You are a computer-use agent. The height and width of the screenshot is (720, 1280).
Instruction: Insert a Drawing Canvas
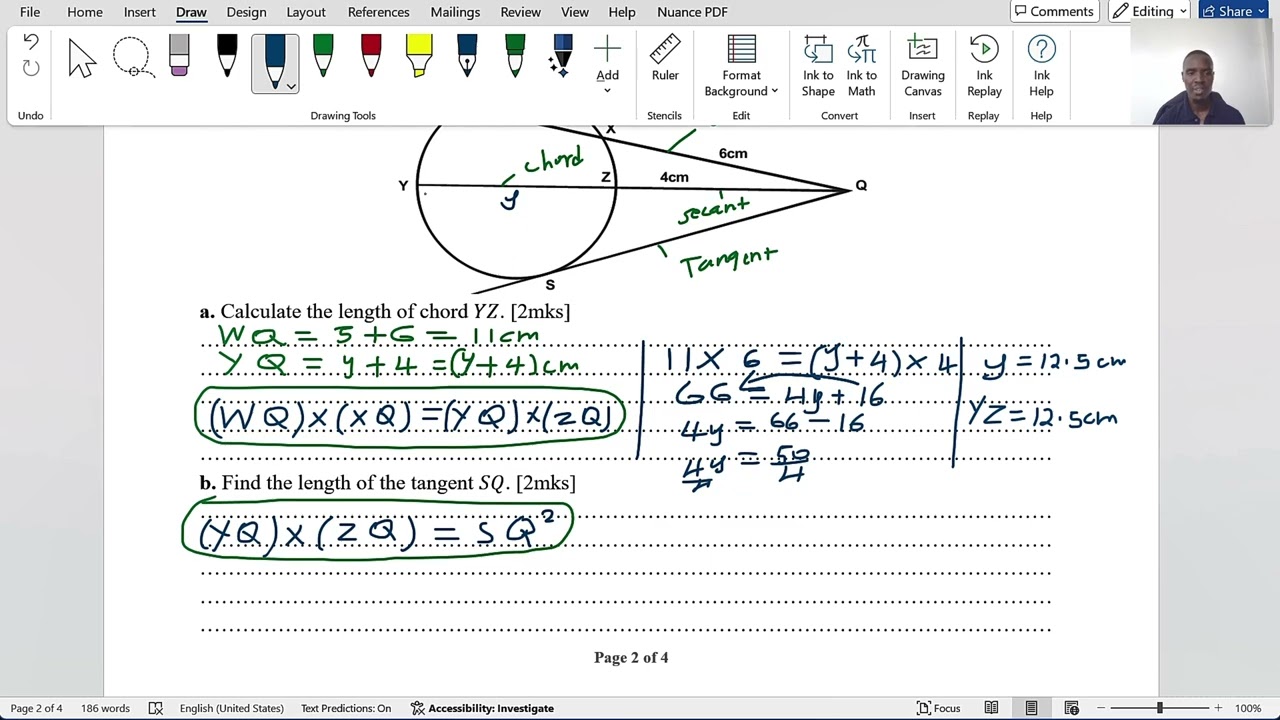[x=922, y=66]
